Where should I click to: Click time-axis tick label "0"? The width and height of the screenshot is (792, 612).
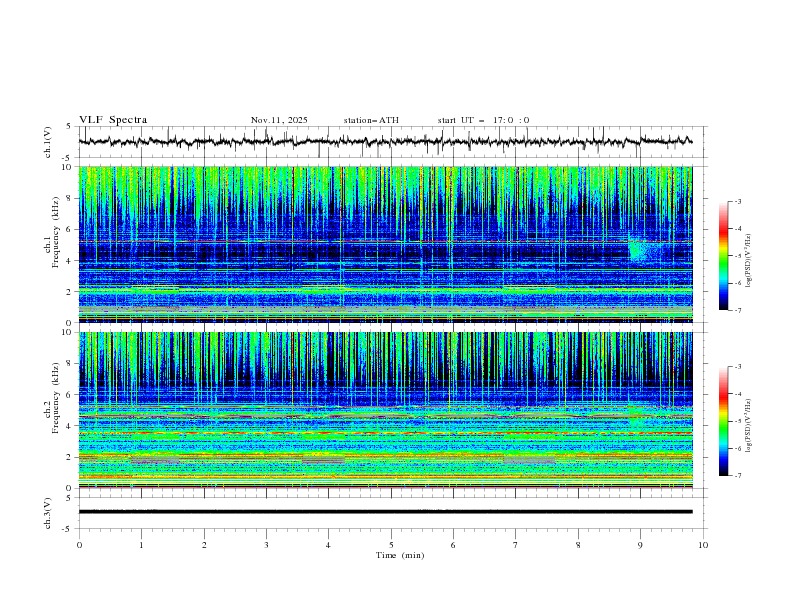click(x=79, y=545)
